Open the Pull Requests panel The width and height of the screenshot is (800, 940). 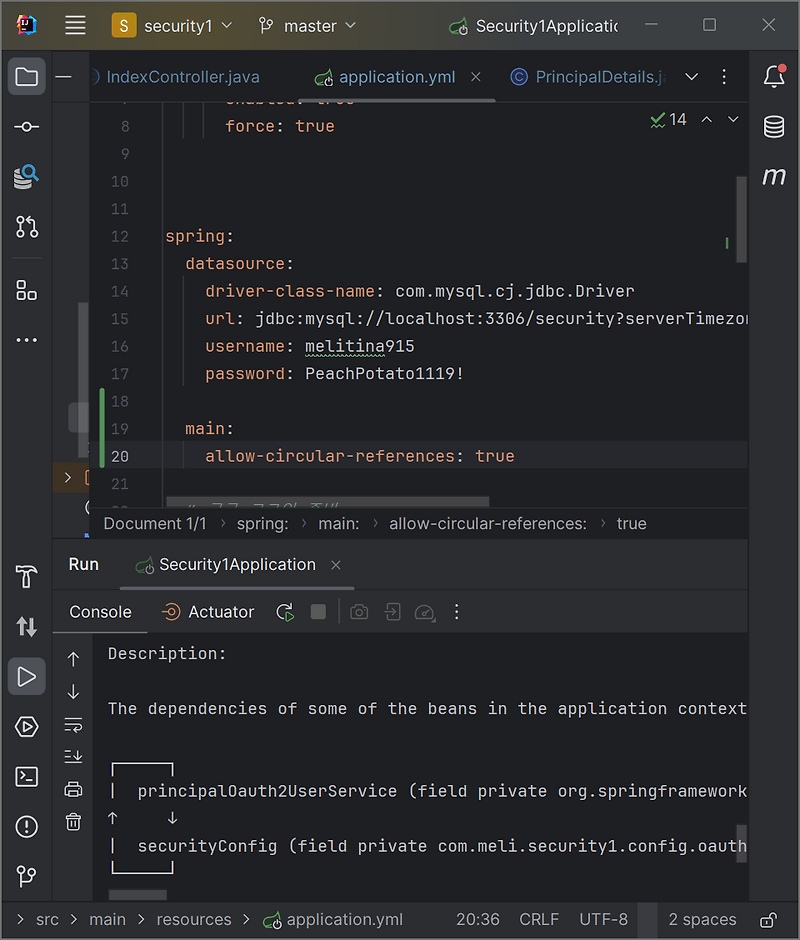click(x=26, y=227)
